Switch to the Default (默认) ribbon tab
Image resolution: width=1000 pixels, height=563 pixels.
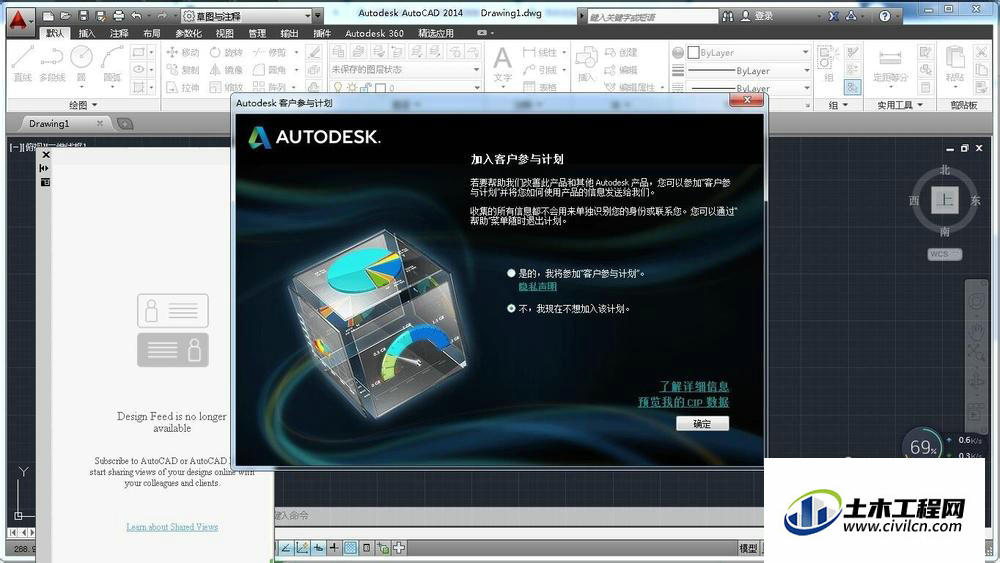(x=55, y=33)
